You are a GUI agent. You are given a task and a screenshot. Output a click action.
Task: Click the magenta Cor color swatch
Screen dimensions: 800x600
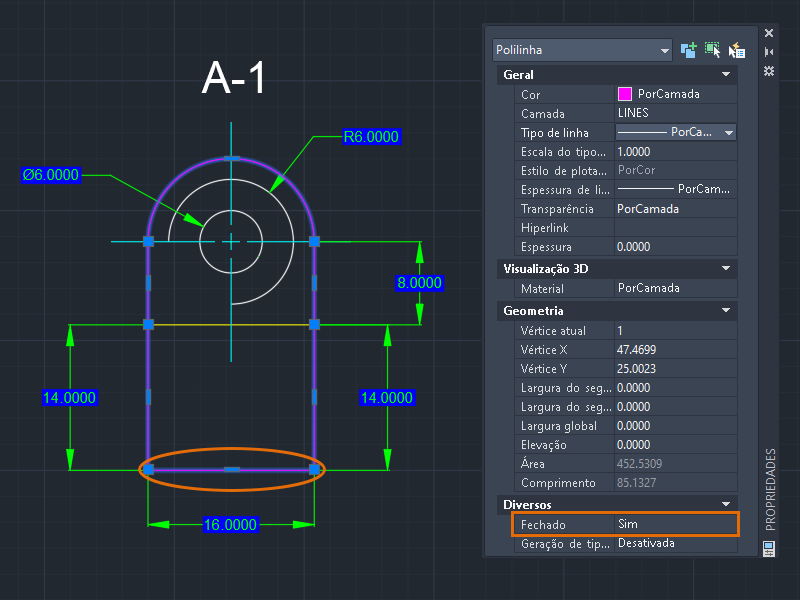pos(625,94)
